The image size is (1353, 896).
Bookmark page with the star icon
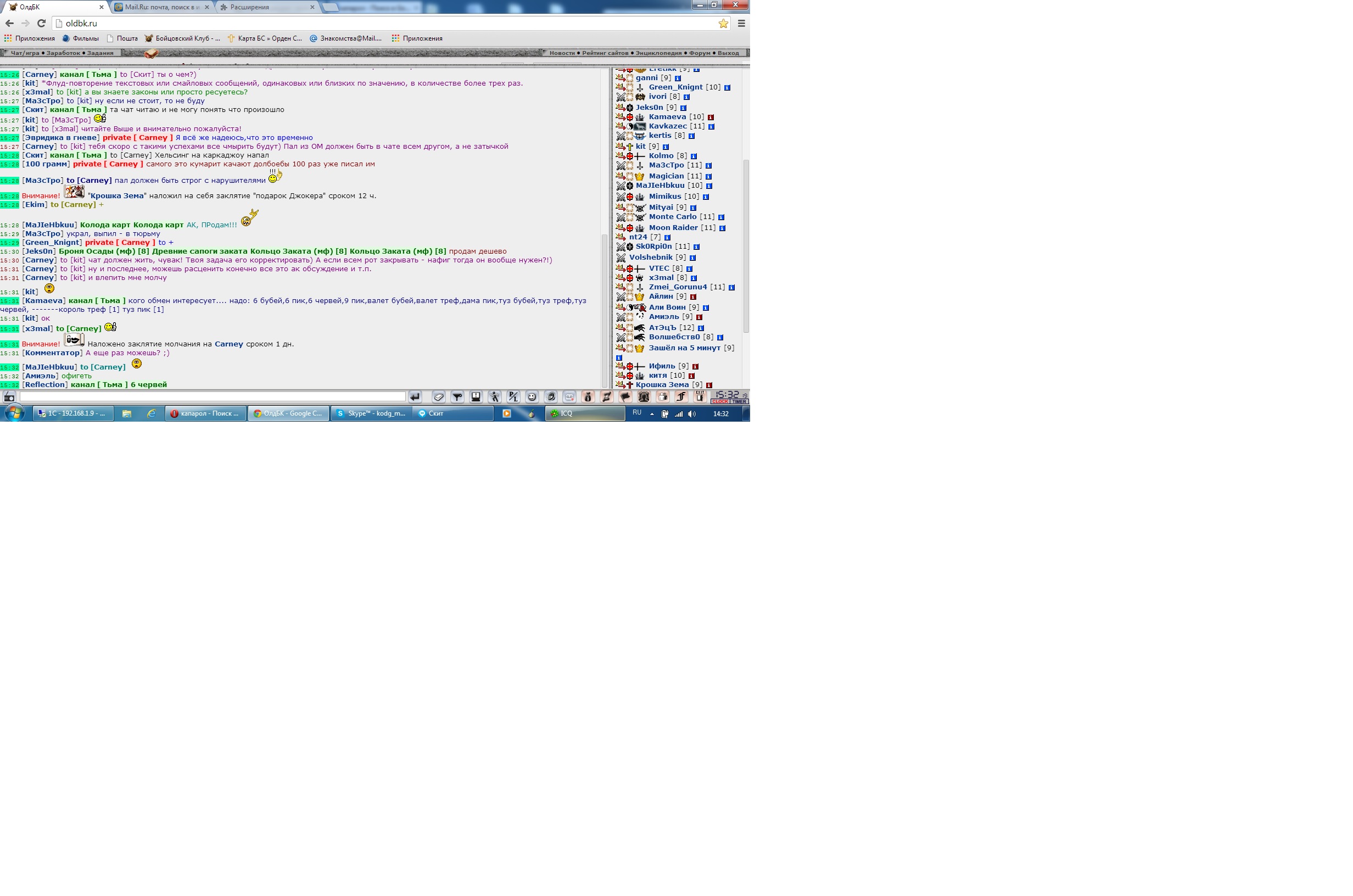click(x=723, y=24)
